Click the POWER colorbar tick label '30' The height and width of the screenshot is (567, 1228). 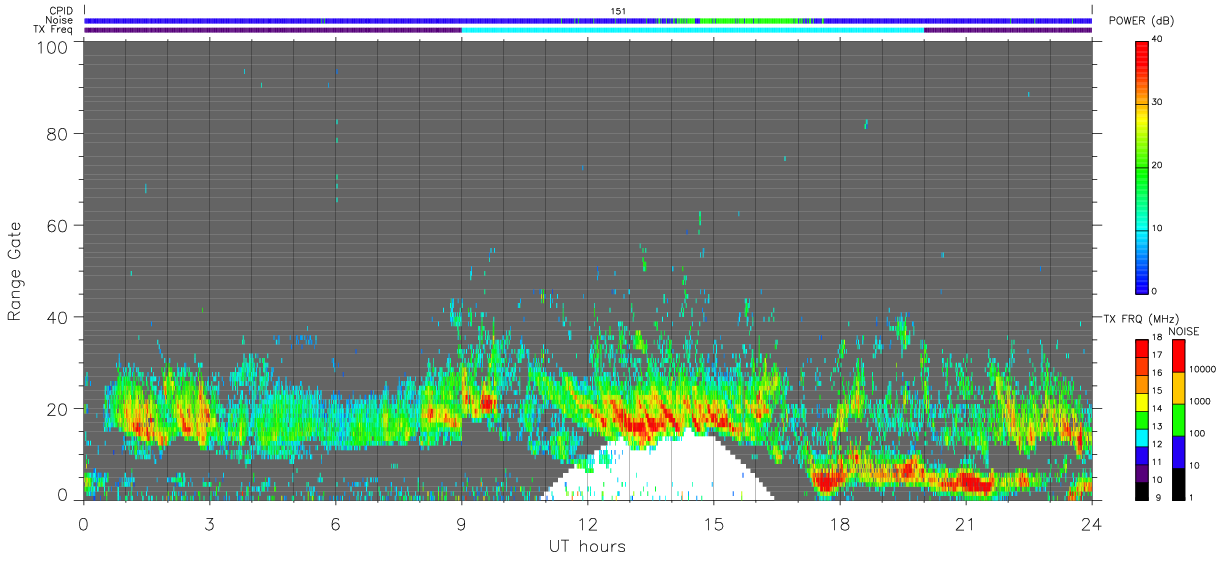tap(1157, 103)
